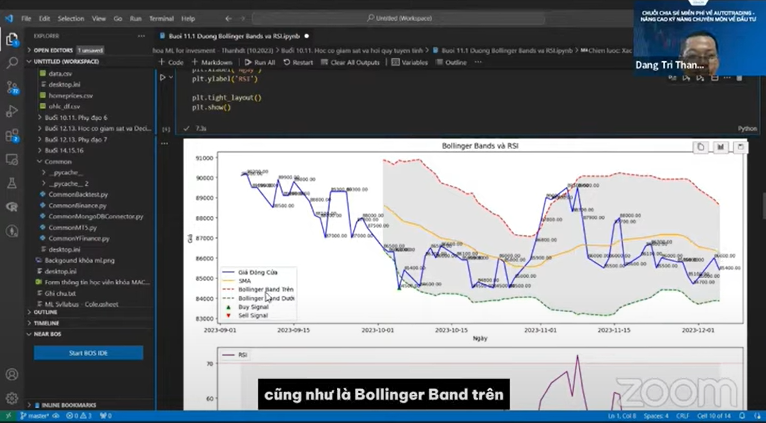Open homeprices.csv in the explorer
The height and width of the screenshot is (423, 766).
point(70,96)
